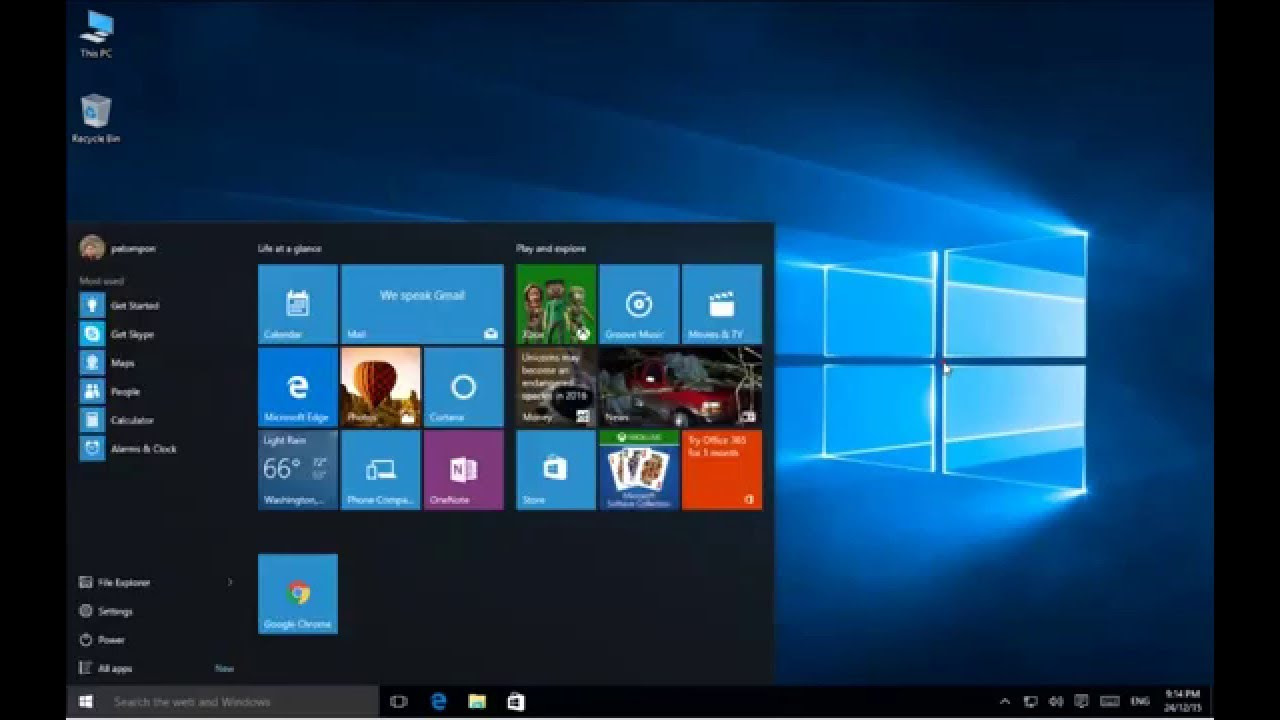The width and height of the screenshot is (1280, 720).
Task: Open Edge from the taskbar
Action: (x=438, y=702)
